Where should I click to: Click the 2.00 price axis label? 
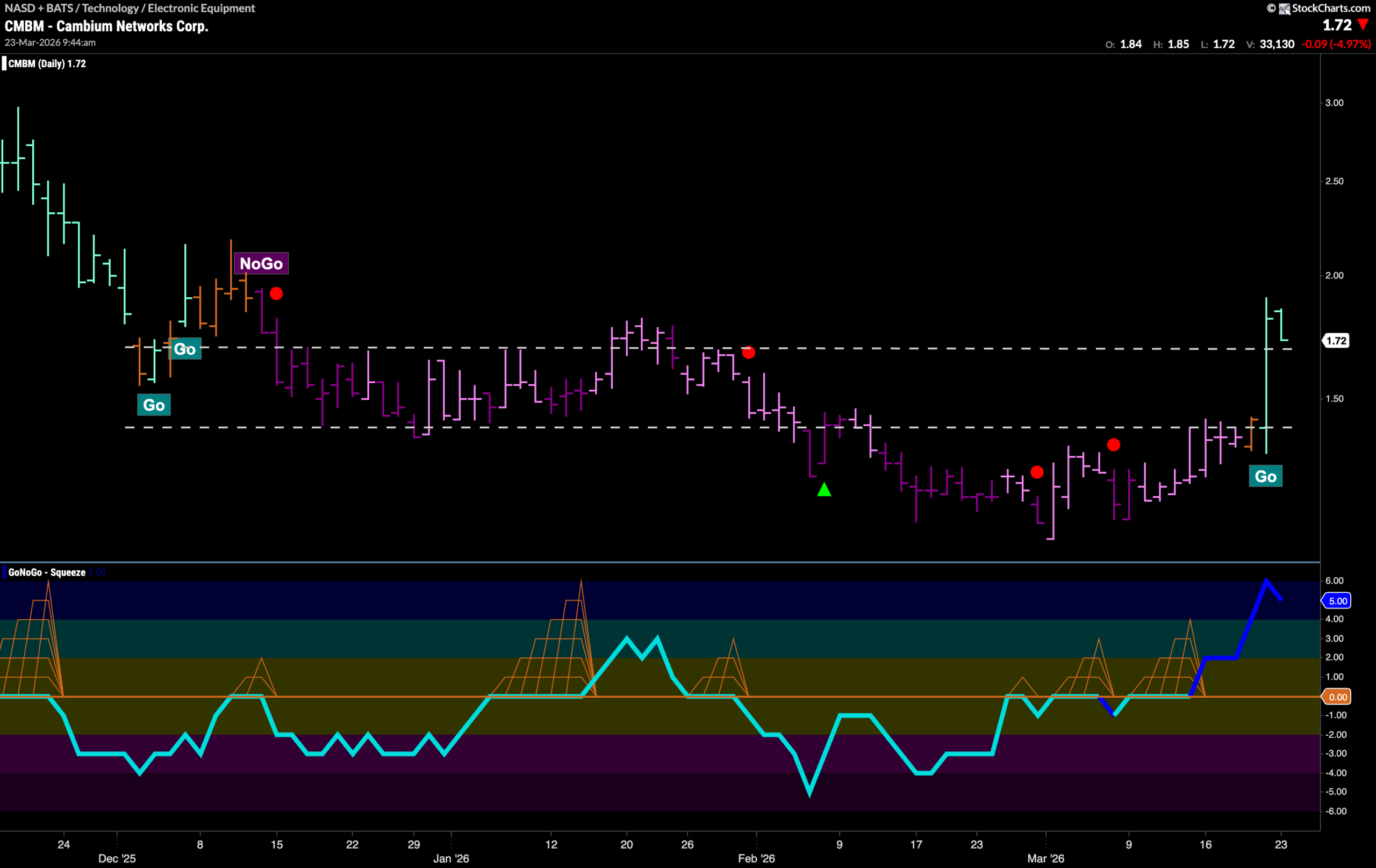1335,275
